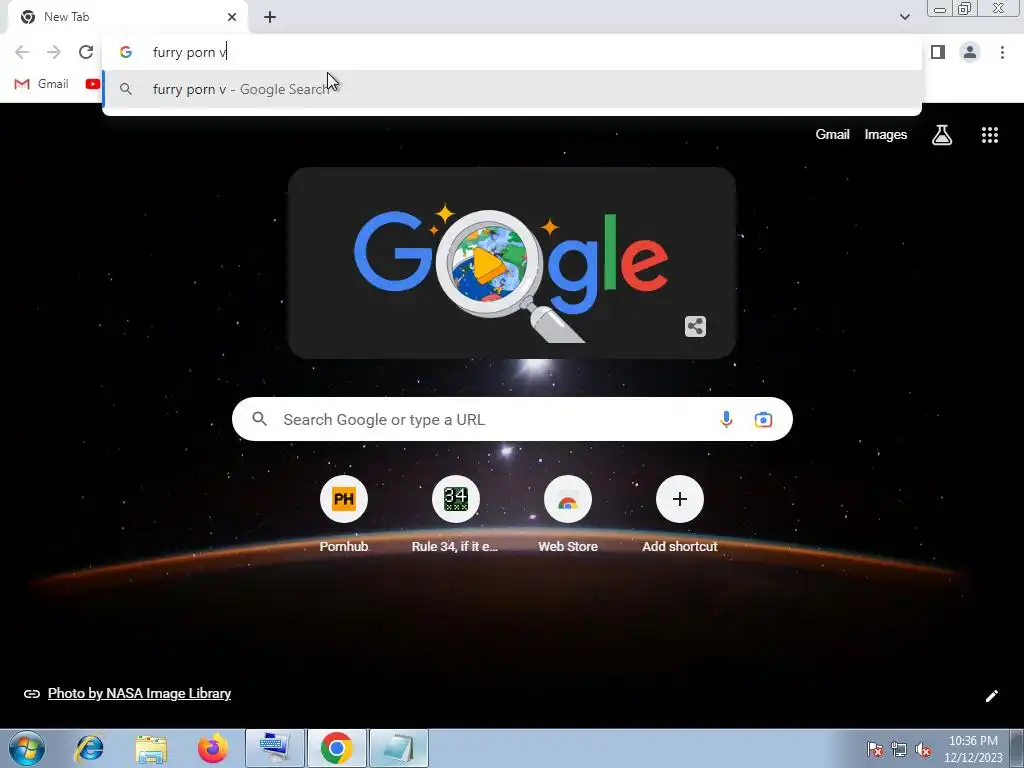Click the Search Google or type a URL box

[x=512, y=419]
